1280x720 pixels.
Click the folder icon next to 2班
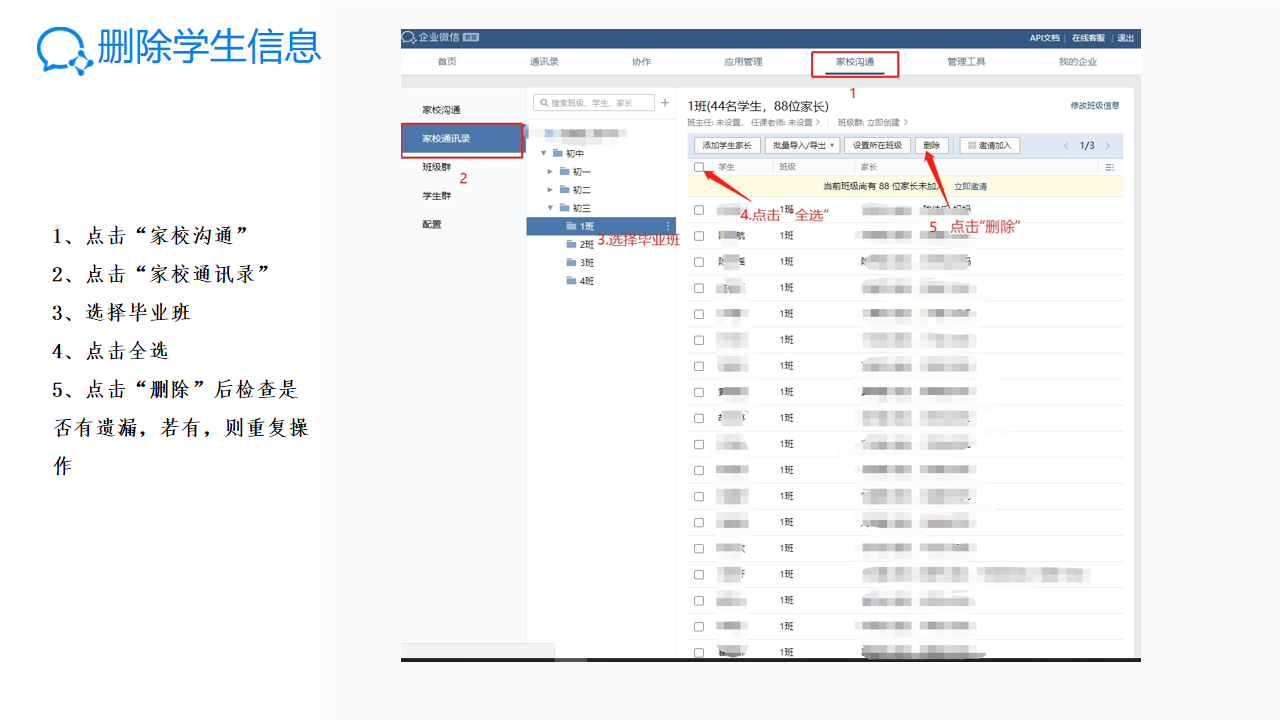571,244
